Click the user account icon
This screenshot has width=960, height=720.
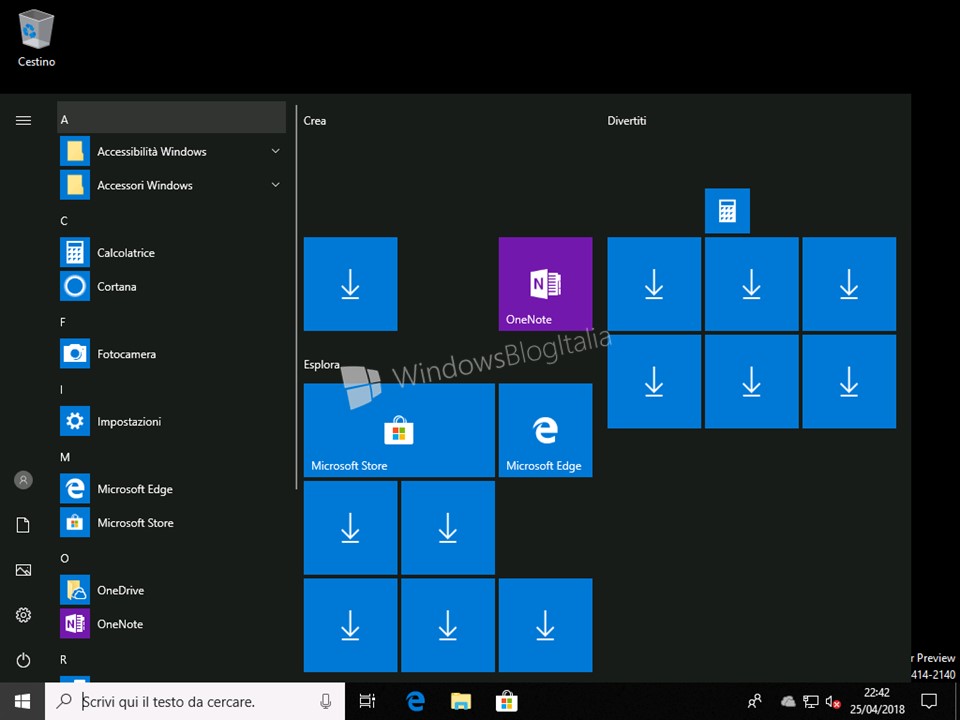click(23, 480)
